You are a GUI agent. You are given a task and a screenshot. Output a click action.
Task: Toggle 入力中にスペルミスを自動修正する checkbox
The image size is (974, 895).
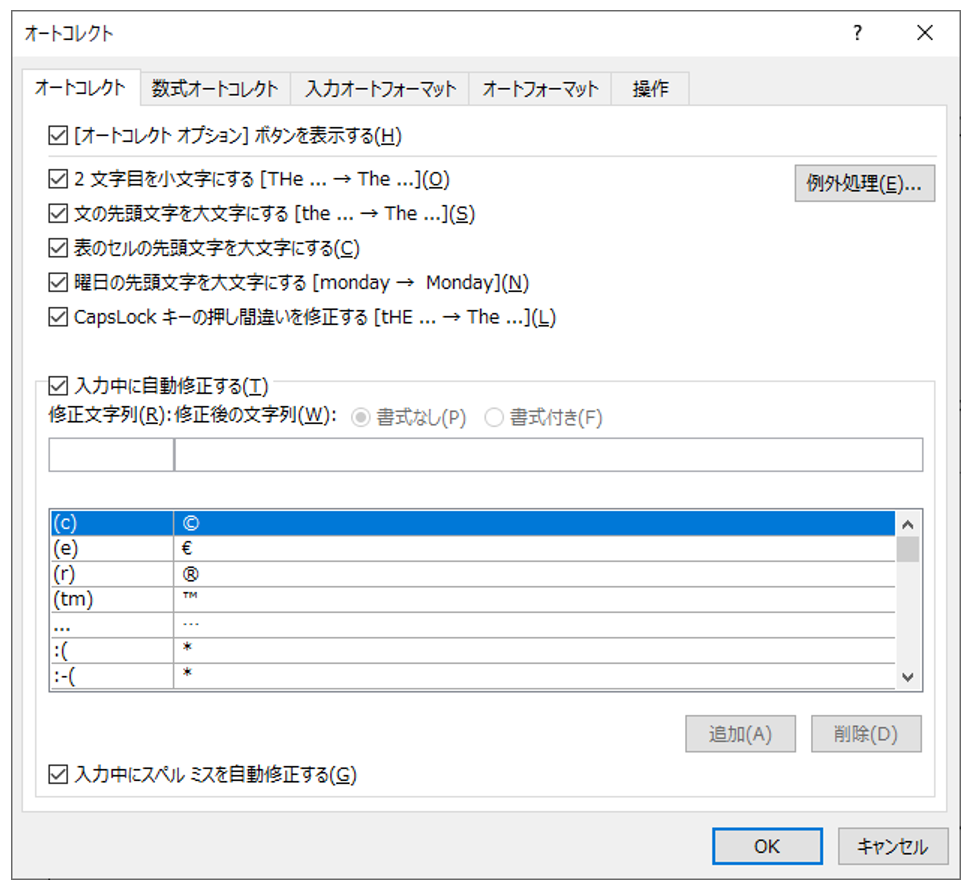click(x=57, y=774)
